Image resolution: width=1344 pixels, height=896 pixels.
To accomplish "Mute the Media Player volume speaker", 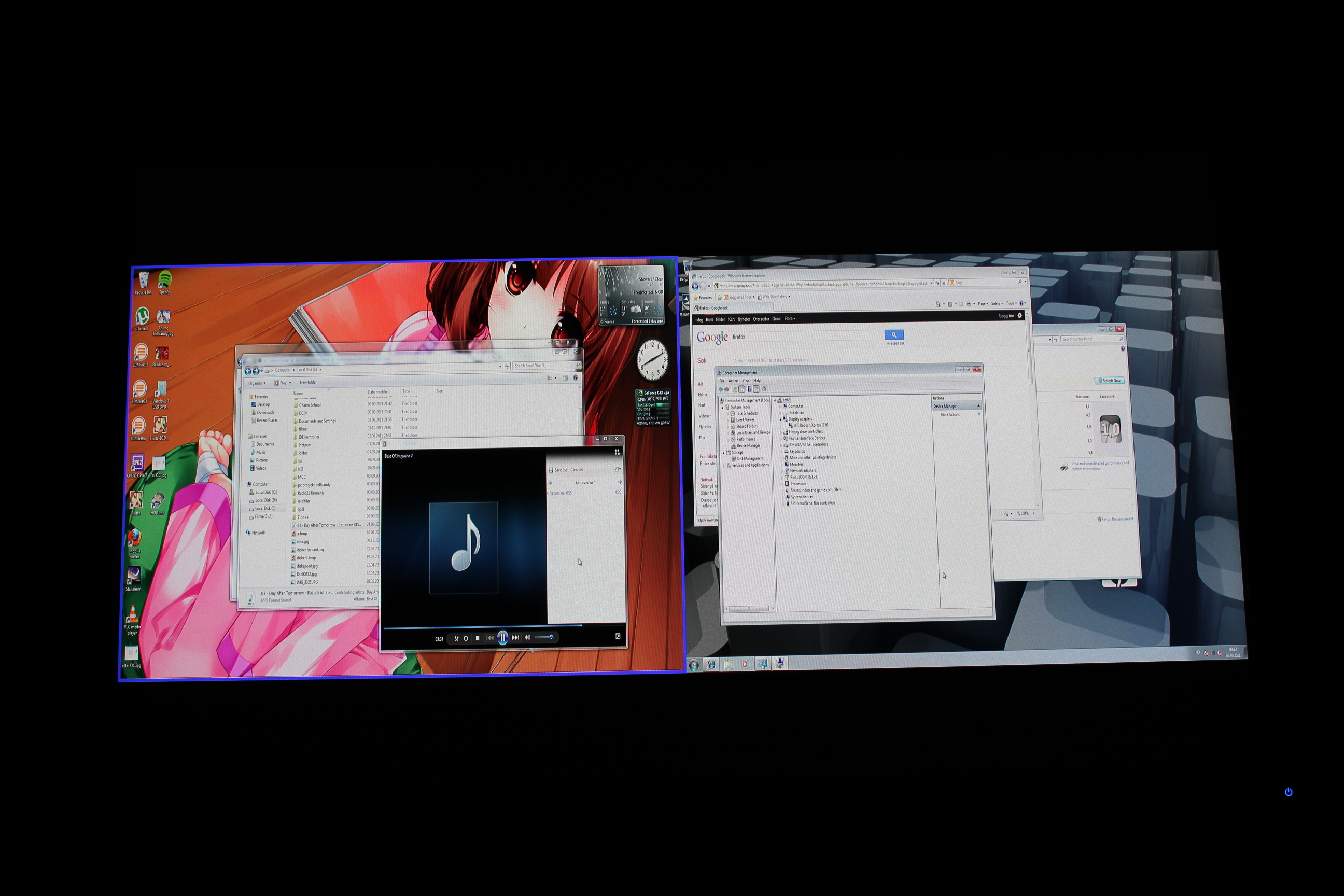I will 528,637.
